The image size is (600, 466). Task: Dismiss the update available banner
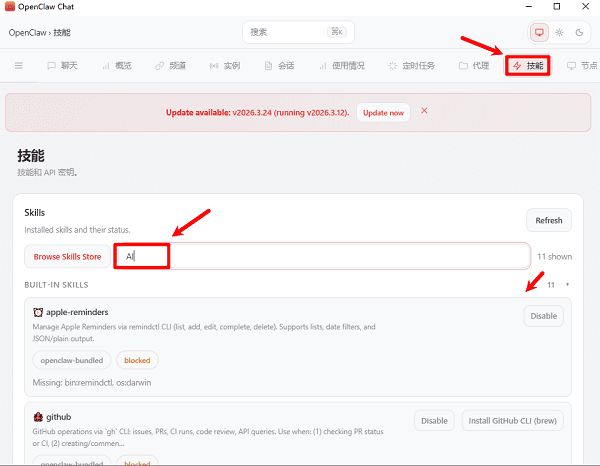click(424, 111)
